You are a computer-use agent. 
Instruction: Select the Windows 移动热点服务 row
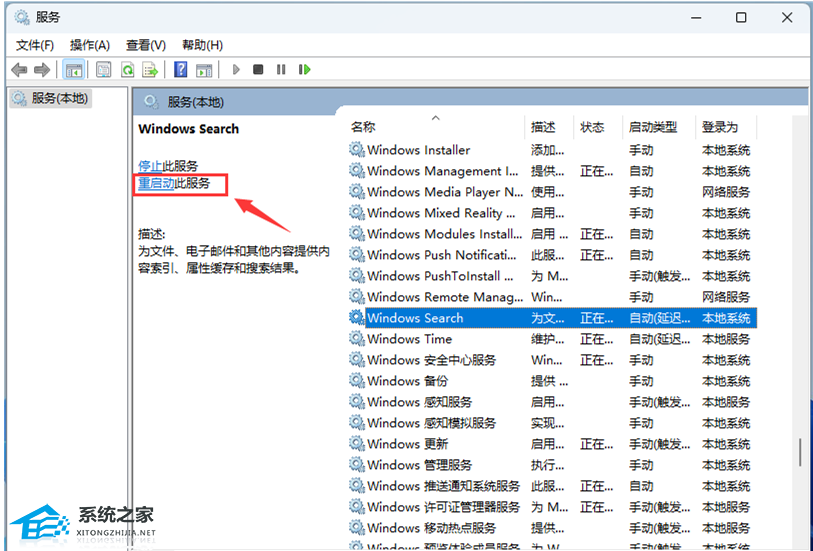point(552,528)
